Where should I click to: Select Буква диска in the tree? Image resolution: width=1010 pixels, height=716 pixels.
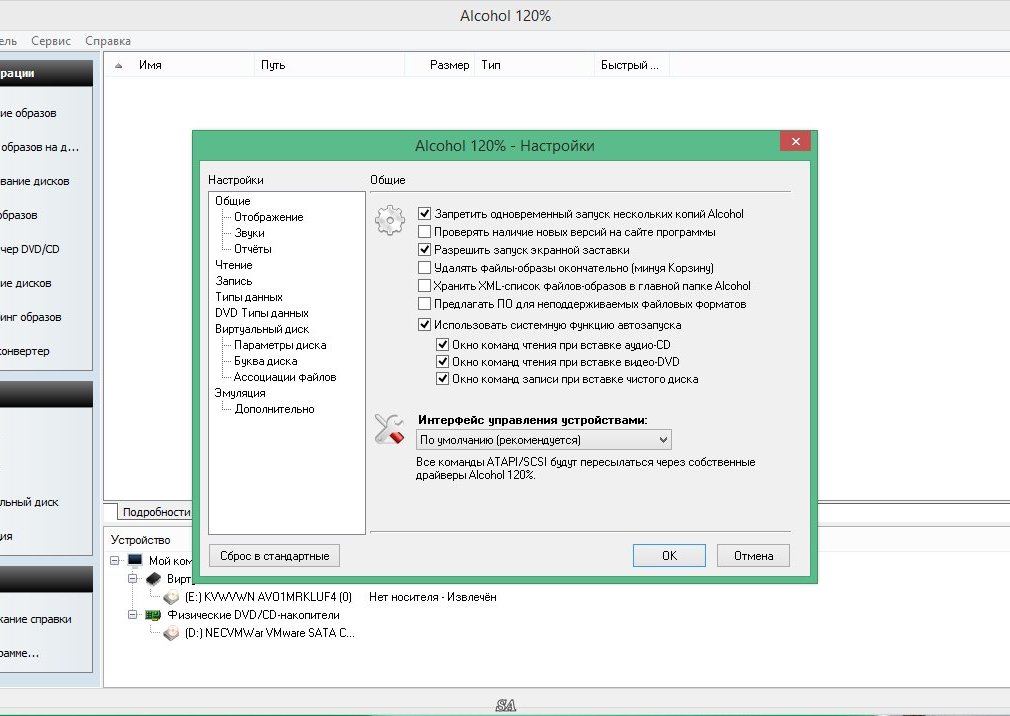point(265,361)
